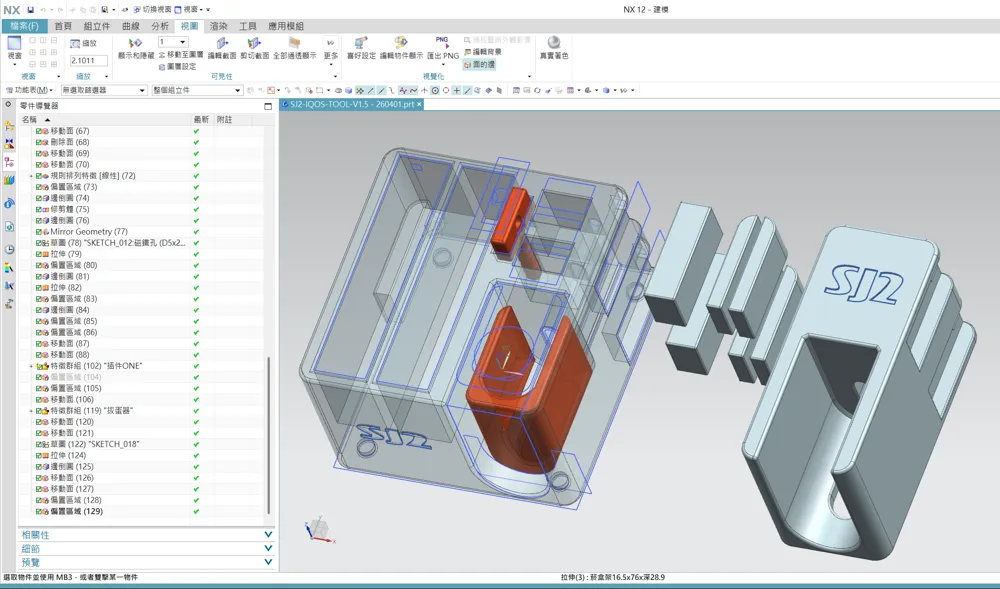This screenshot has height=589, width=1000.
Task: Toggle the intersection snap plus icon
Action: [457, 91]
